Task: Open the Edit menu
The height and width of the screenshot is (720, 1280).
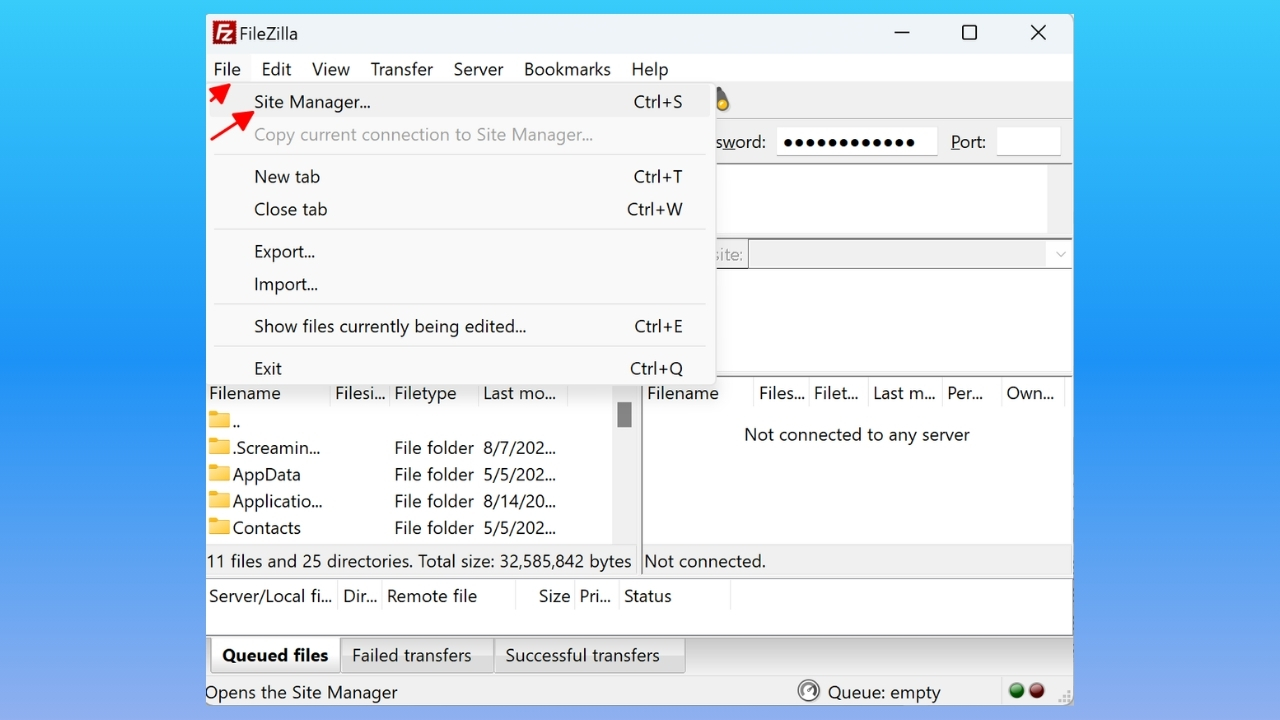Action: (x=276, y=69)
